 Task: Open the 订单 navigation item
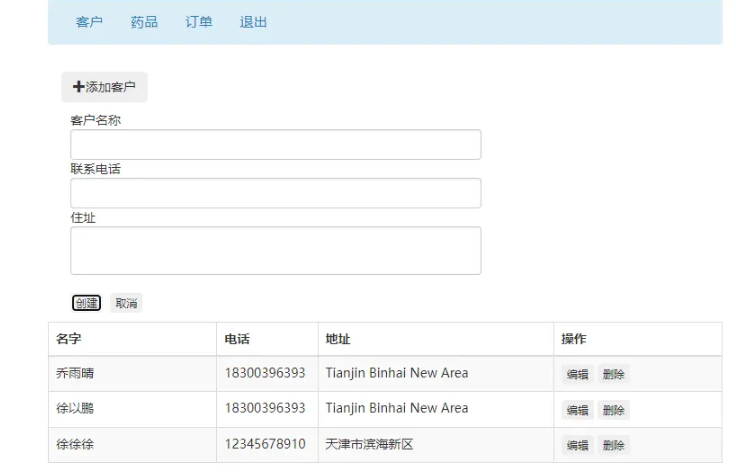[199, 22]
